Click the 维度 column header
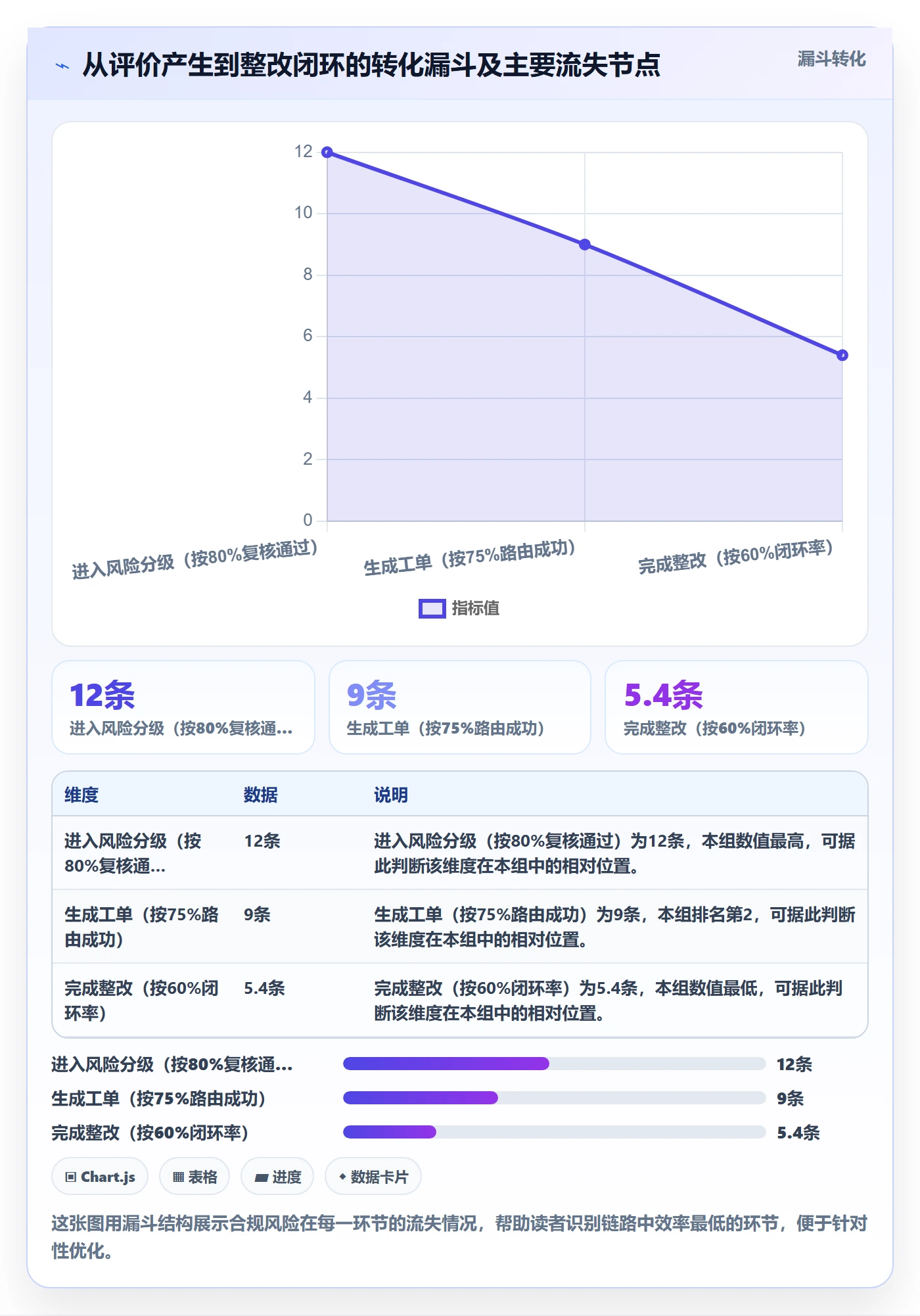This screenshot has width=920, height=1316. coord(81,795)
